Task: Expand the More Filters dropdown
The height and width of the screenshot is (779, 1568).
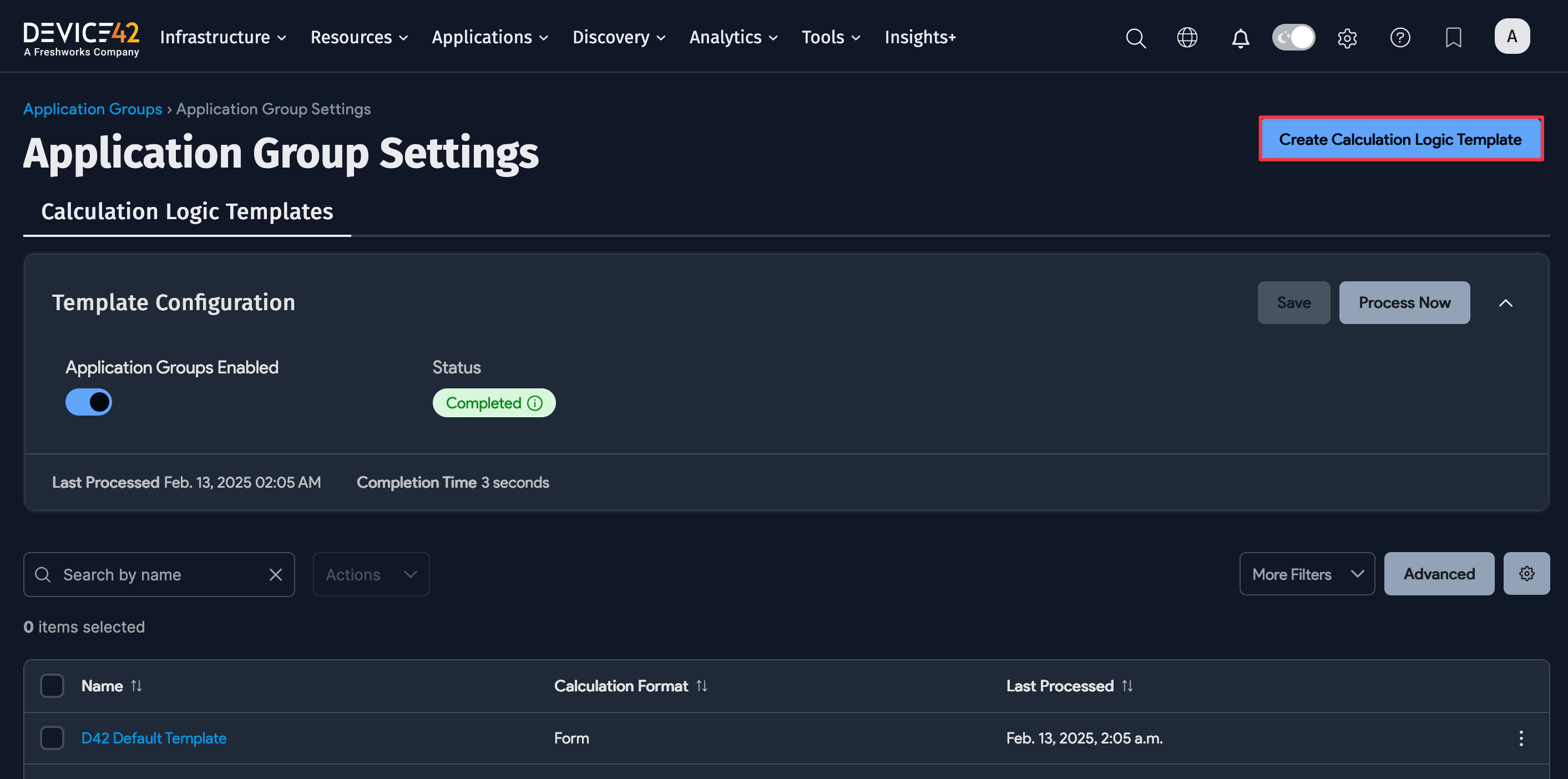Action: [x=1306, y=573]
